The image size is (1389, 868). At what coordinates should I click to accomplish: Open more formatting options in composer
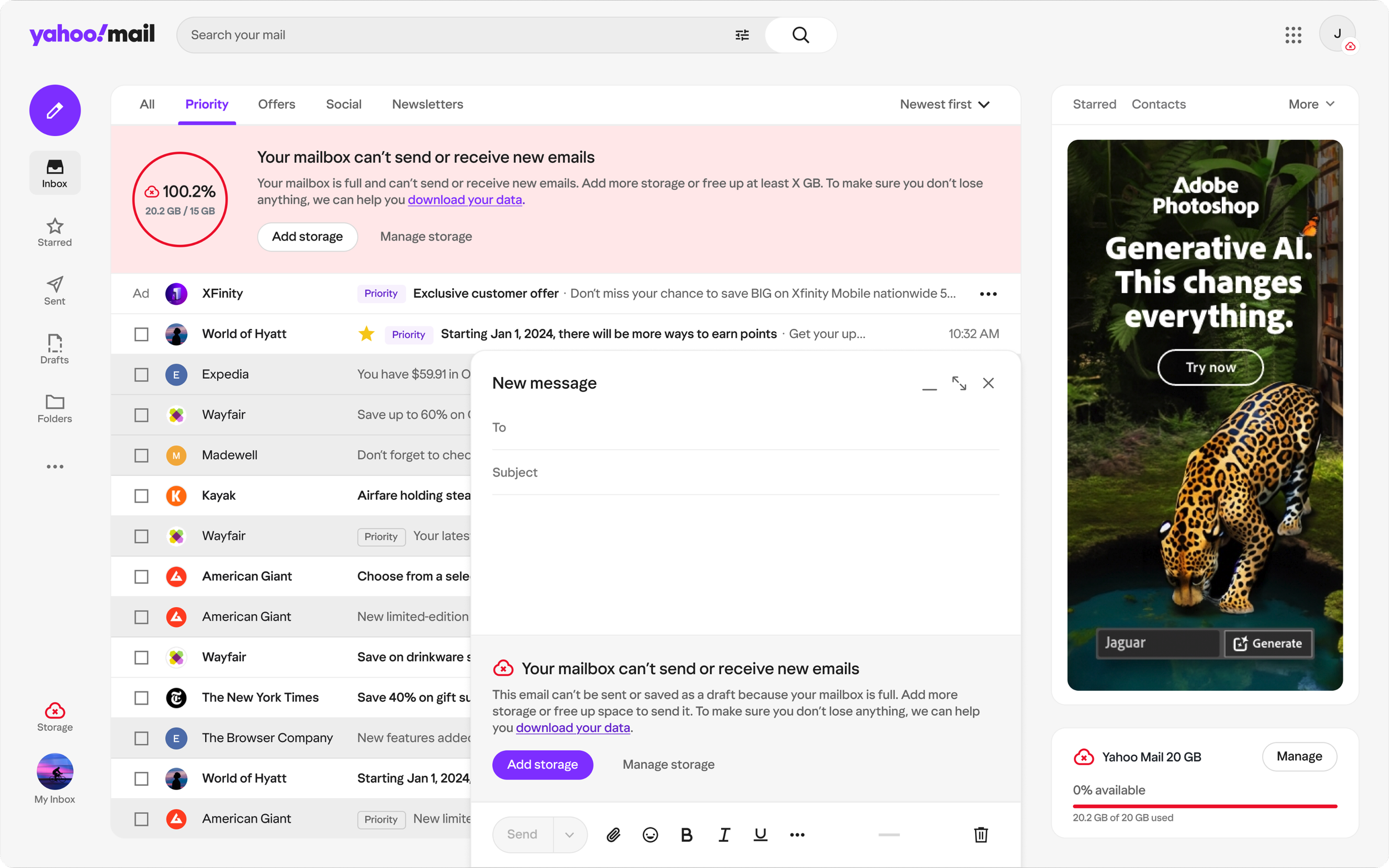tap(797, 835)
